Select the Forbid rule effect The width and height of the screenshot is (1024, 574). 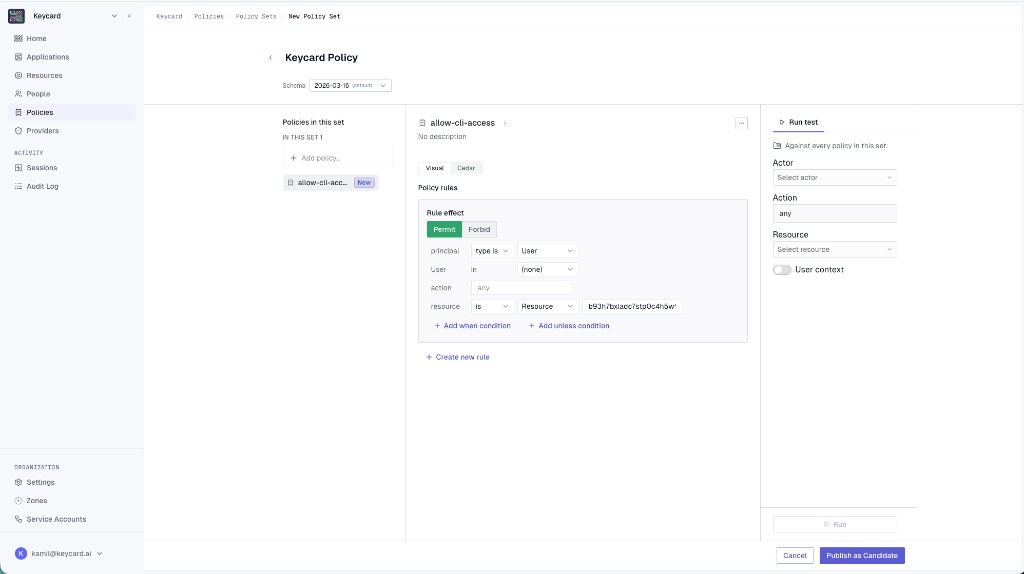[x=479, y=229]
